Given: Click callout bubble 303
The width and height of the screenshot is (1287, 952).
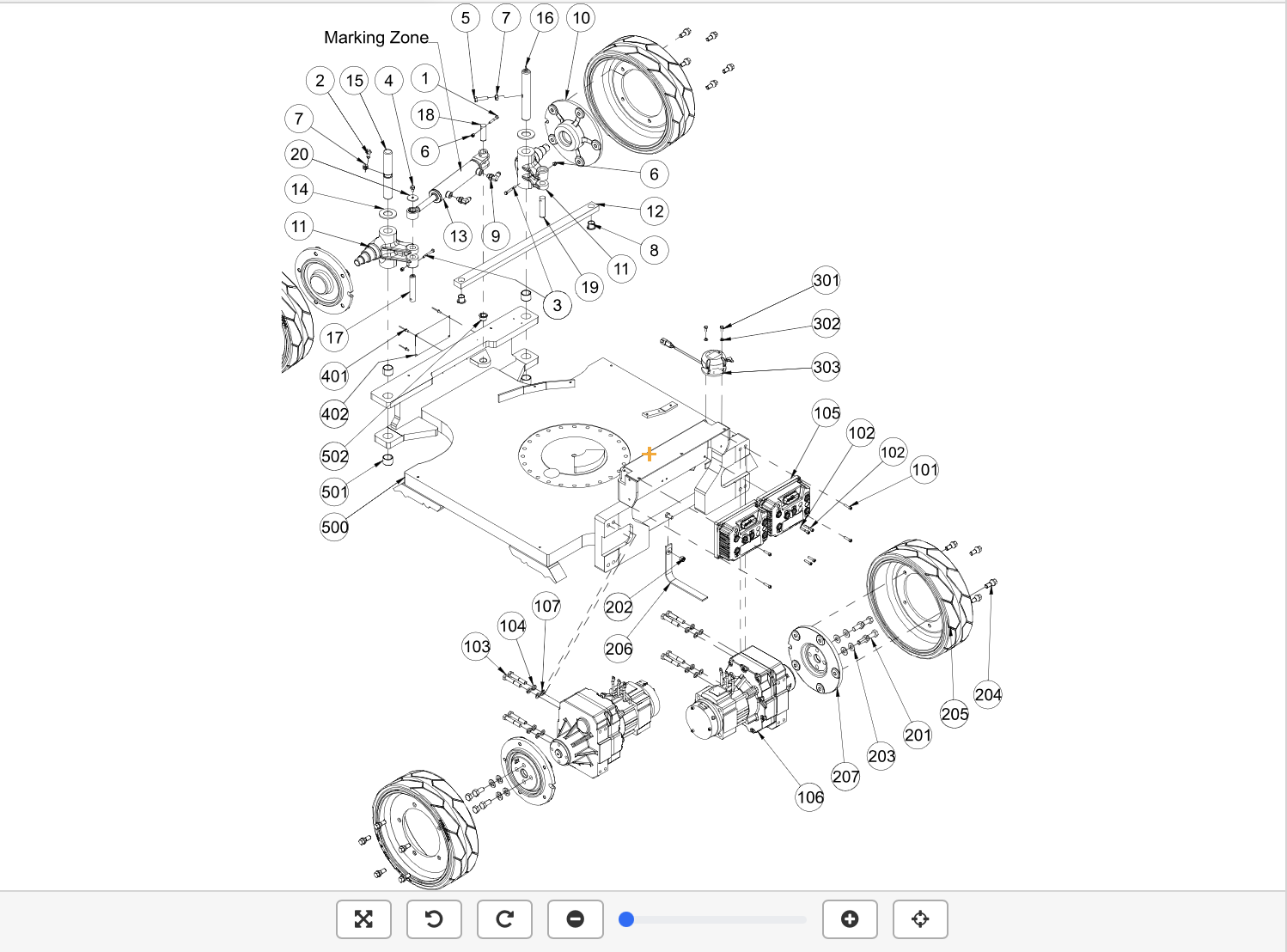Looking at the screenshot, I should click(x=826, y=367).
